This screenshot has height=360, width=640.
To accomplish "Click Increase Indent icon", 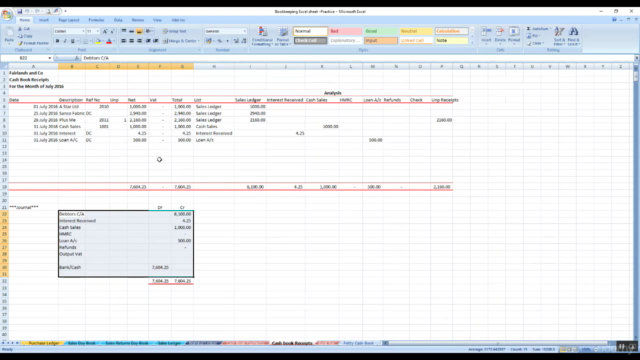I will [x=156, y=41].
